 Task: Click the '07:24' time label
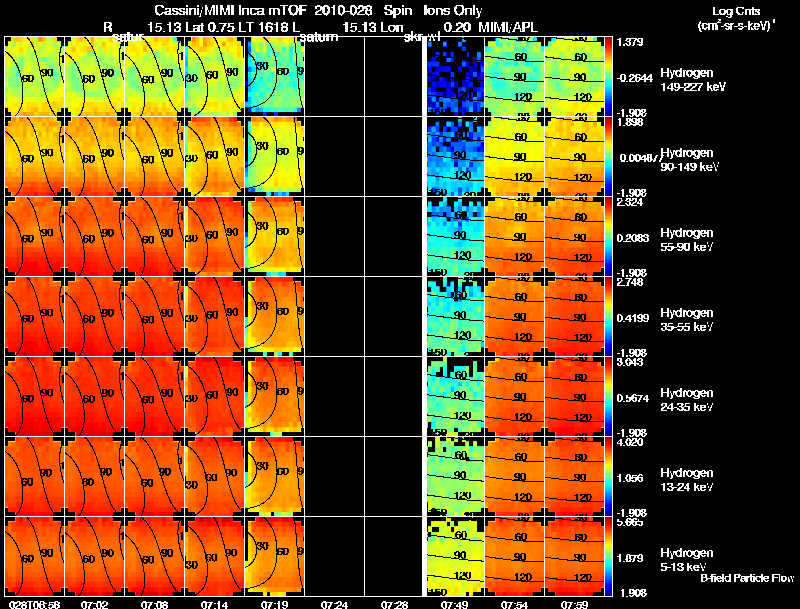pos(334,604)
